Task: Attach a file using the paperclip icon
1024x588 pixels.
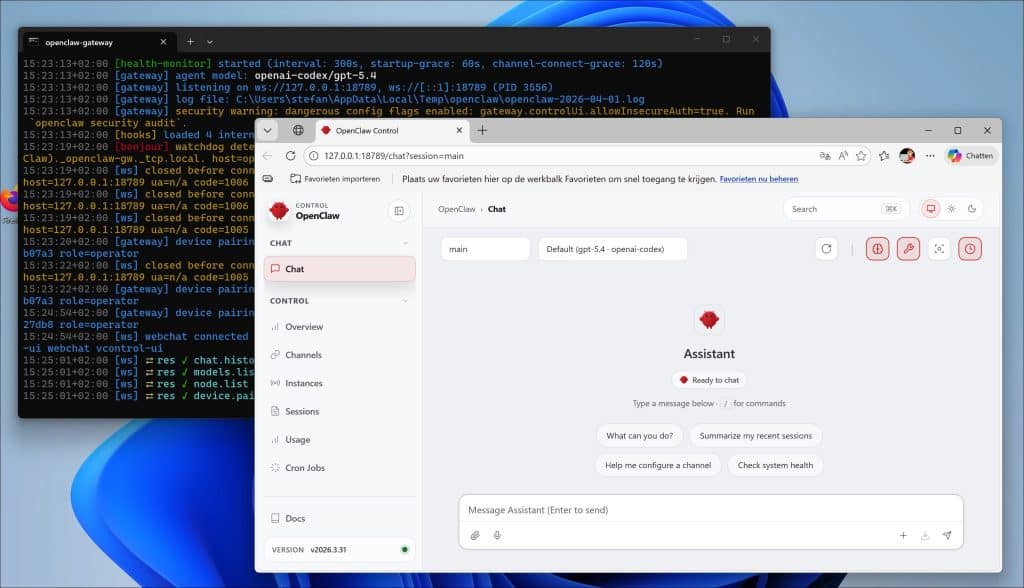Action: 475,536
